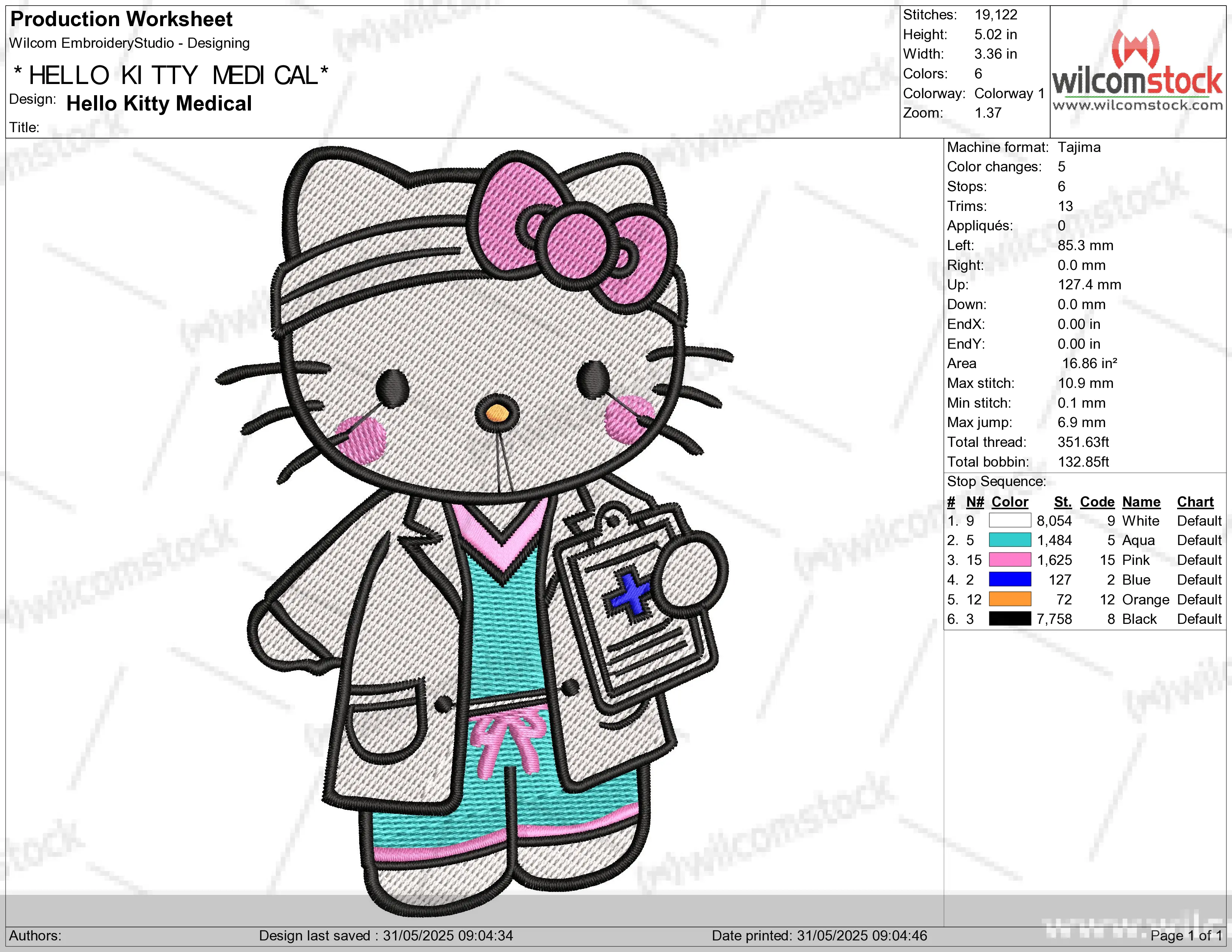Click the "Colorway 1" value

click(x=1010, y=94)
